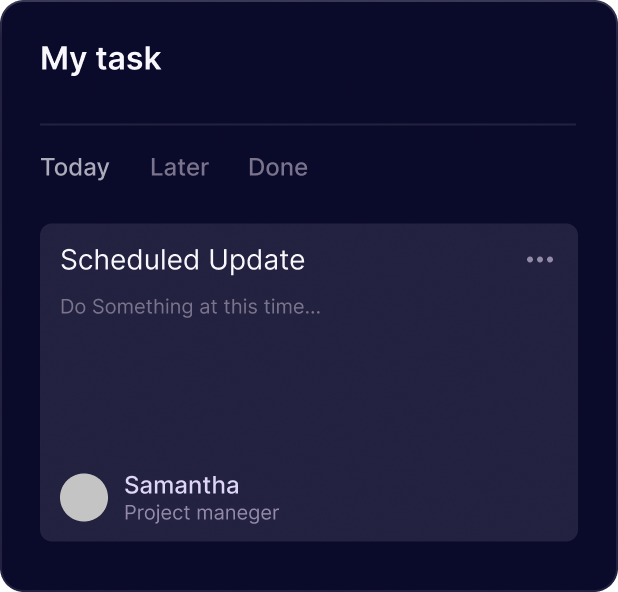The height and width of the screenshot is (592, 618).
Task: Show more options for the task card
Action: click(540, 259)
